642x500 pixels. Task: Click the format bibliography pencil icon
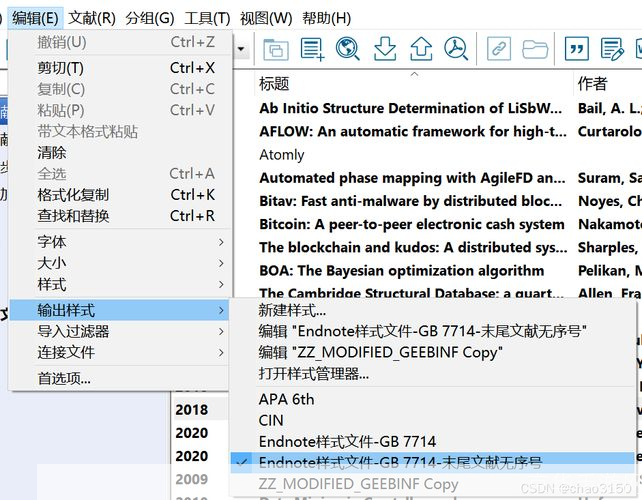pyautogui.click(x=612, y=49)
